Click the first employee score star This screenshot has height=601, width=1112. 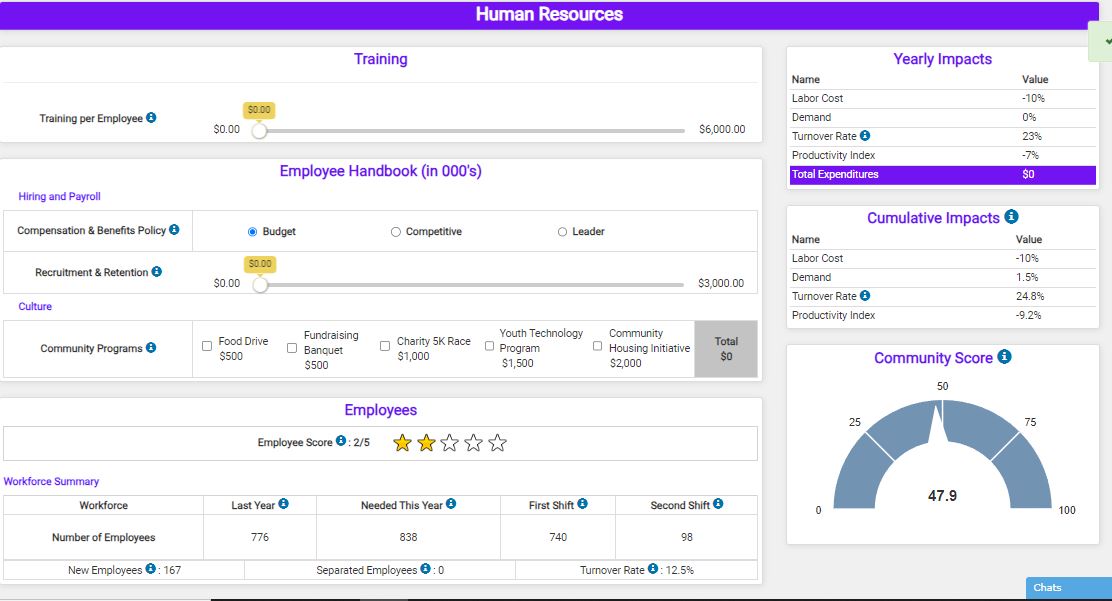(402, 443)
